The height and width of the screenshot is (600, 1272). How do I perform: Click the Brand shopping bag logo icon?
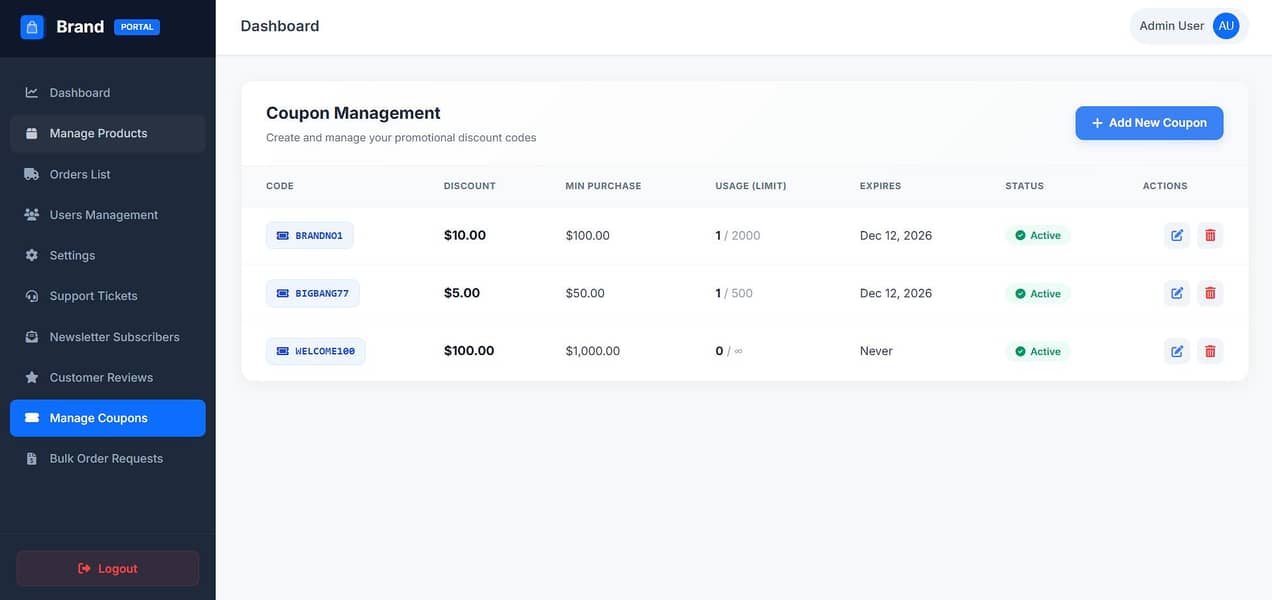tap(32, 27)
